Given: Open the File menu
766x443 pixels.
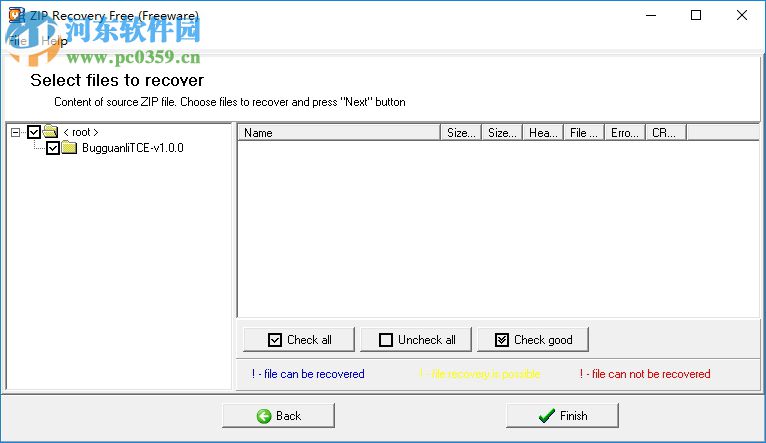Looking at the screenshot, I should pyautogui.click(x=18, y=41).
